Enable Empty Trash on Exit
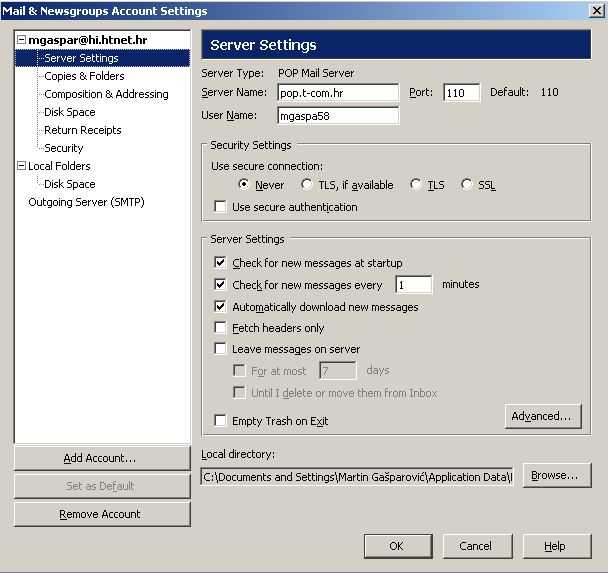The height and width of the screenshot is (573, 608). click(220, 421)
